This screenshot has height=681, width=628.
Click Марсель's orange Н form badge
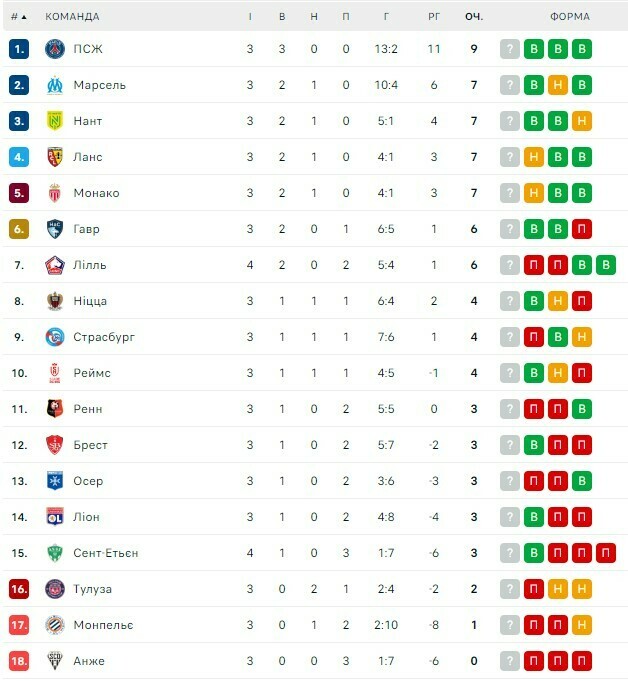[558, 85]
